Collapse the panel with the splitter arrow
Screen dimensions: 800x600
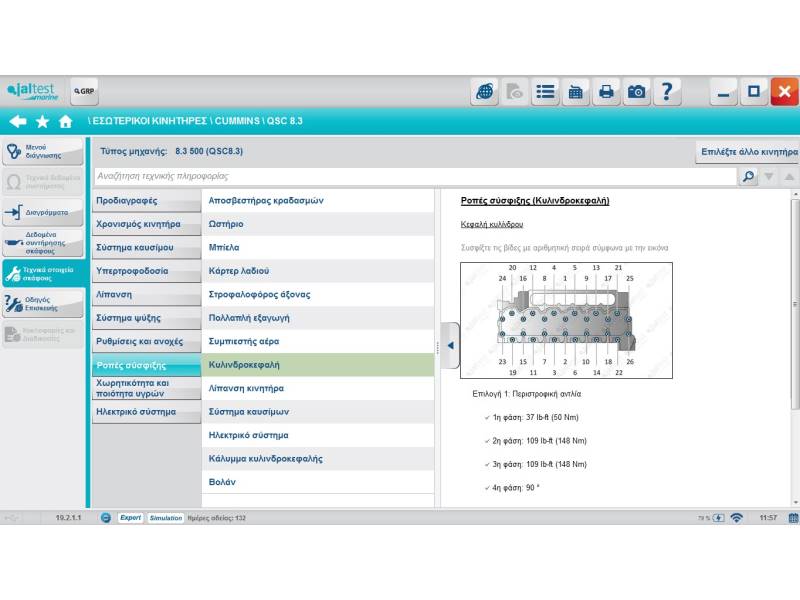(450, 345)
